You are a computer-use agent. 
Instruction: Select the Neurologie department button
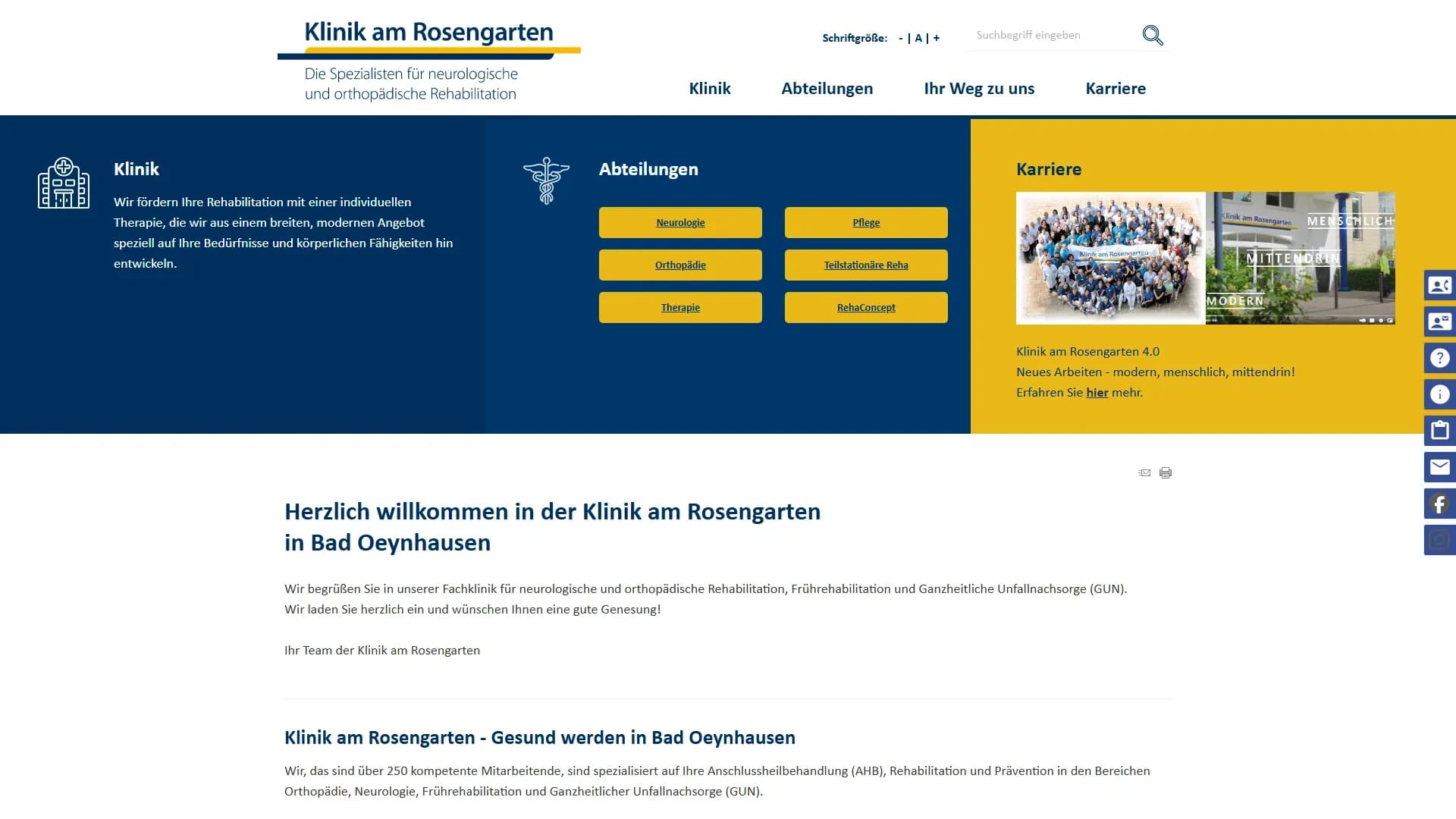tap(679, 222)
